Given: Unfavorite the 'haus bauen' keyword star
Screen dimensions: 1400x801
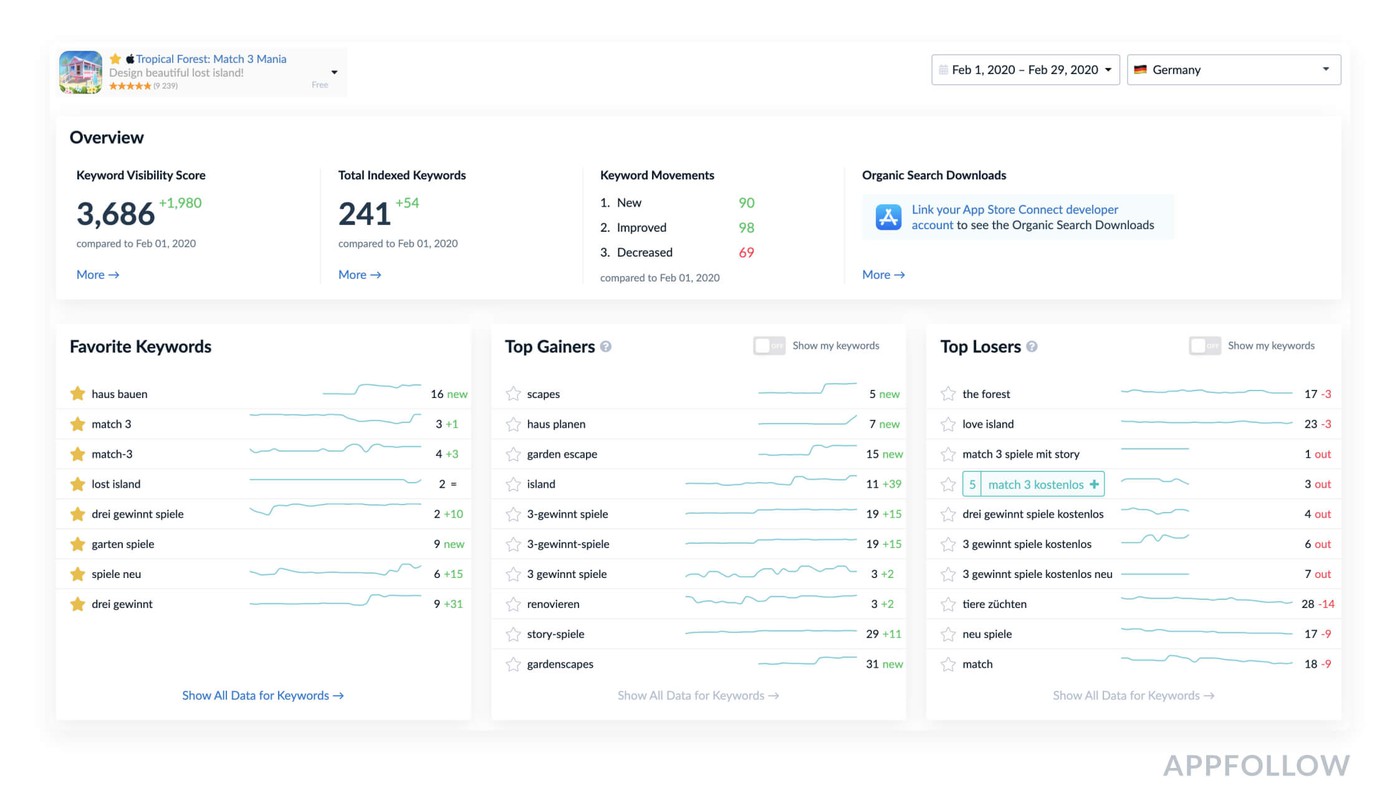Looking at the screenshot, I should pyautogui.click(x=78, y=394).
